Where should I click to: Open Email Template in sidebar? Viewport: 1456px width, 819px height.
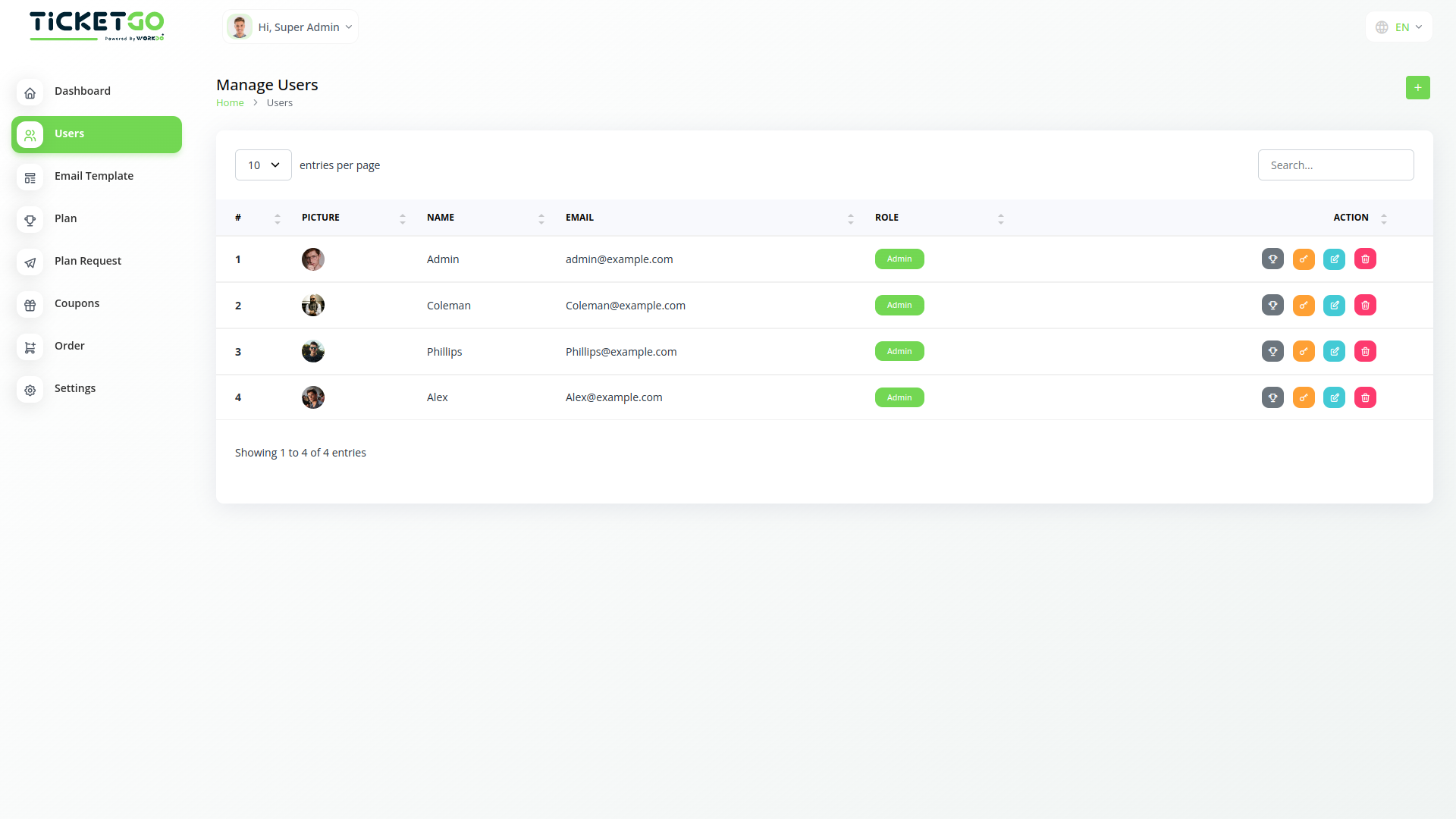pos(94,176)
